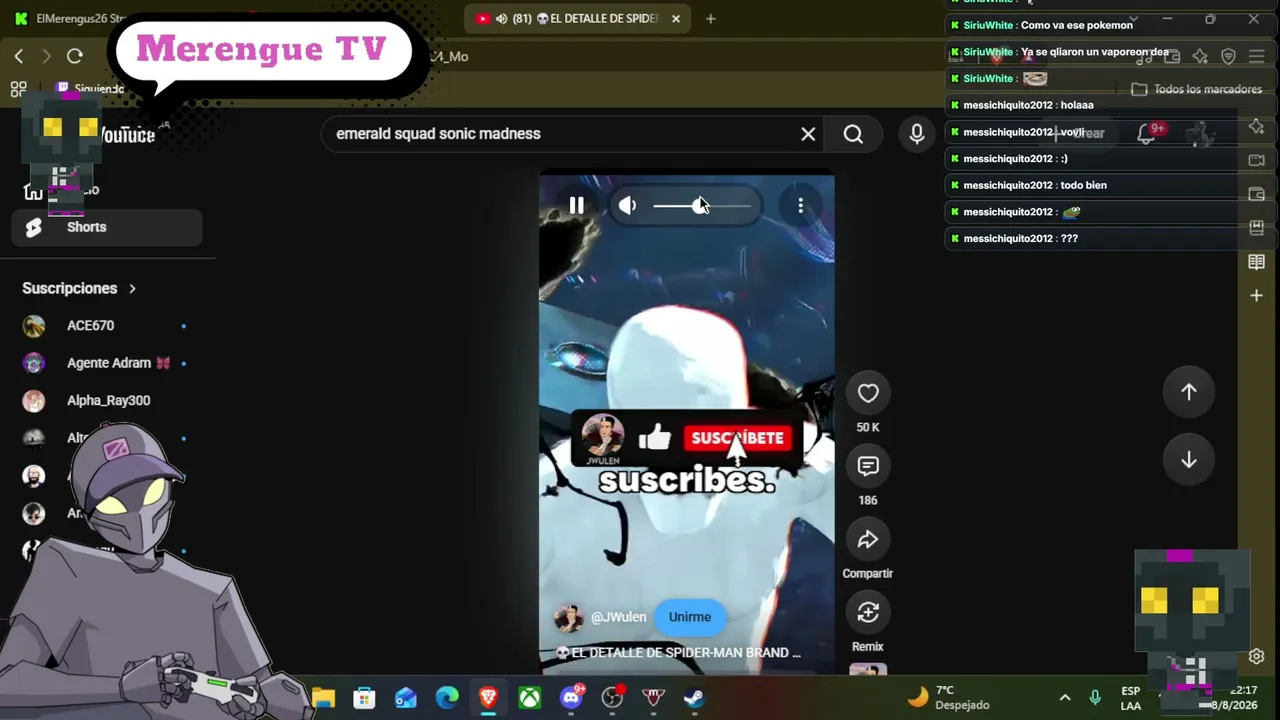Image resolution: width=1280 pixels, height=720 pixels.
Task: Expand the Suscripciones section chevron
Action: (132, 289)
